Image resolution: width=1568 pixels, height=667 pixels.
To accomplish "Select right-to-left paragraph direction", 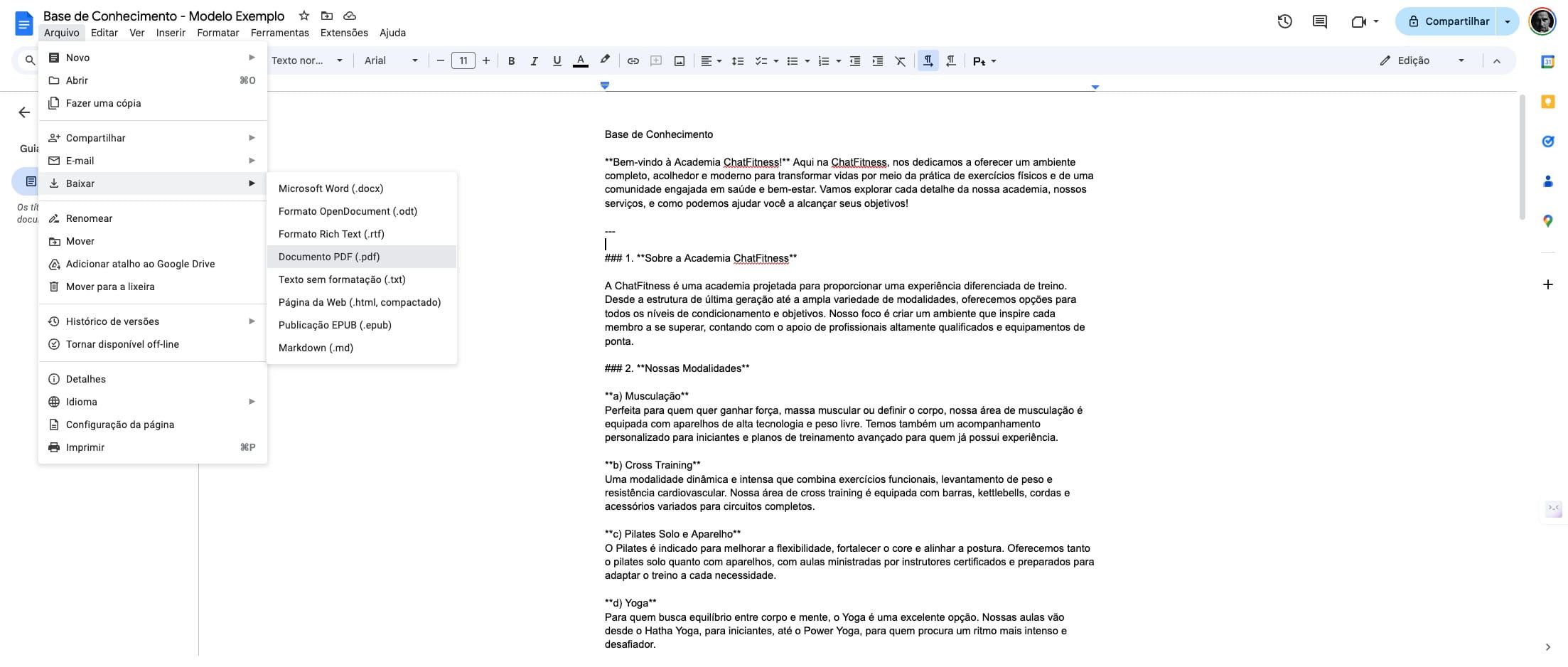I will [951, 61].
